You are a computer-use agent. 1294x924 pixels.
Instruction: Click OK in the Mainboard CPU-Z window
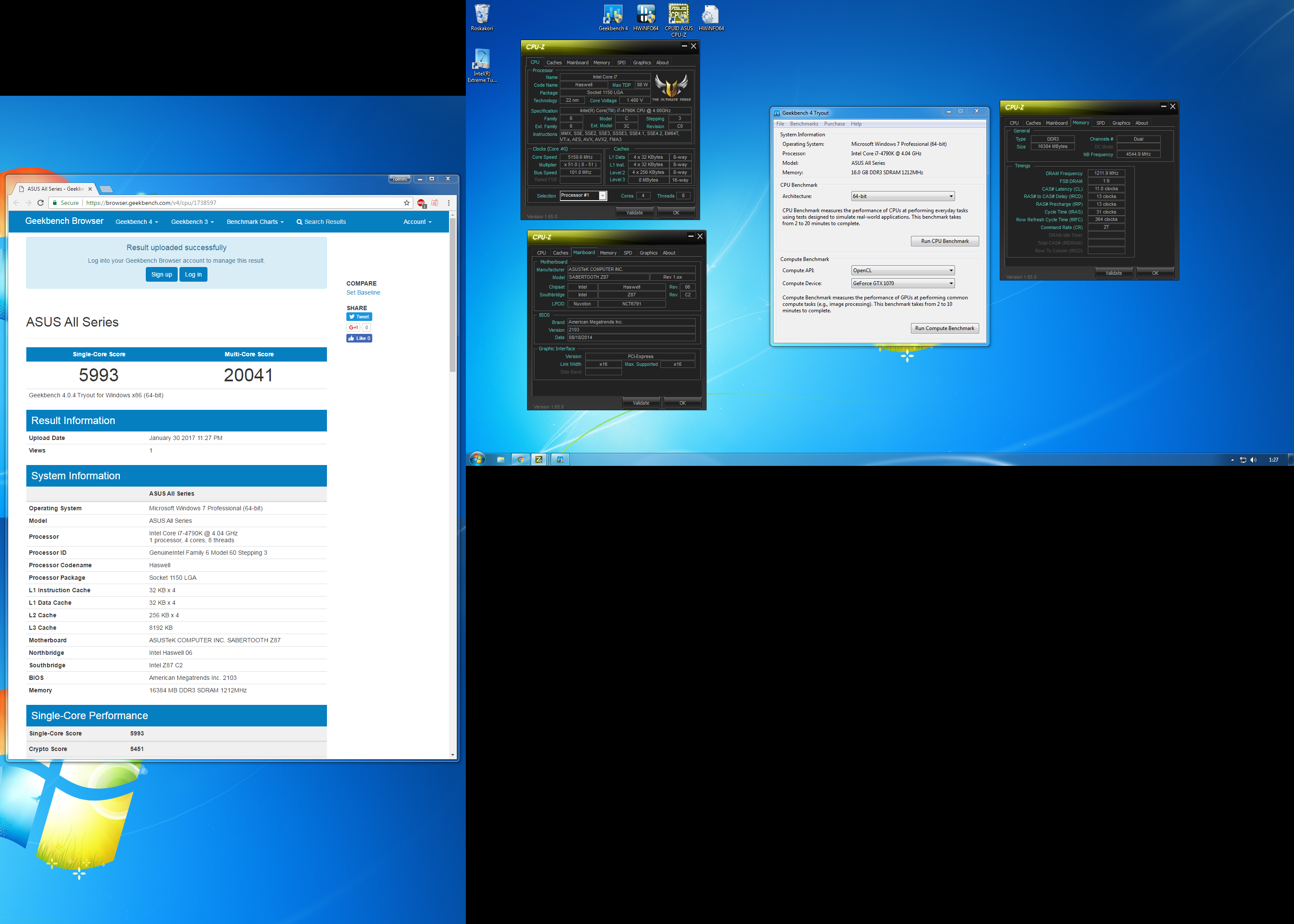tap(682, 403)
